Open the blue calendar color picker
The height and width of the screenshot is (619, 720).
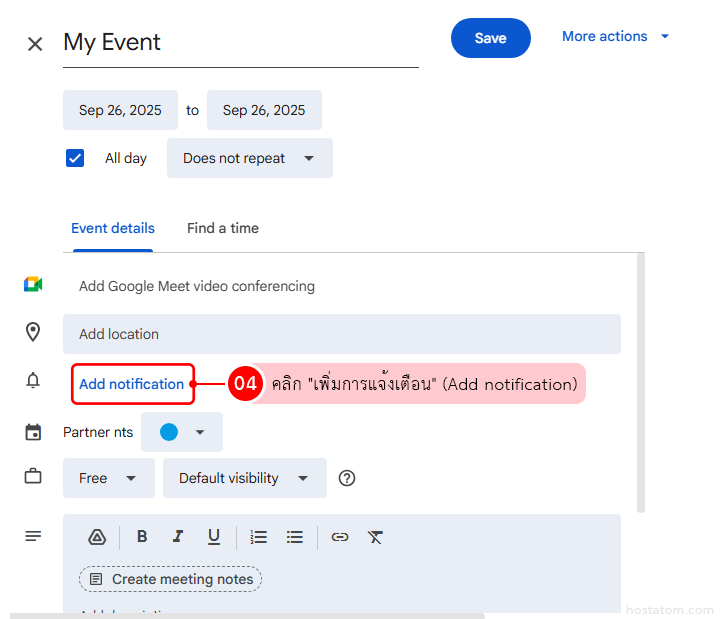click(x=182, y=432)
